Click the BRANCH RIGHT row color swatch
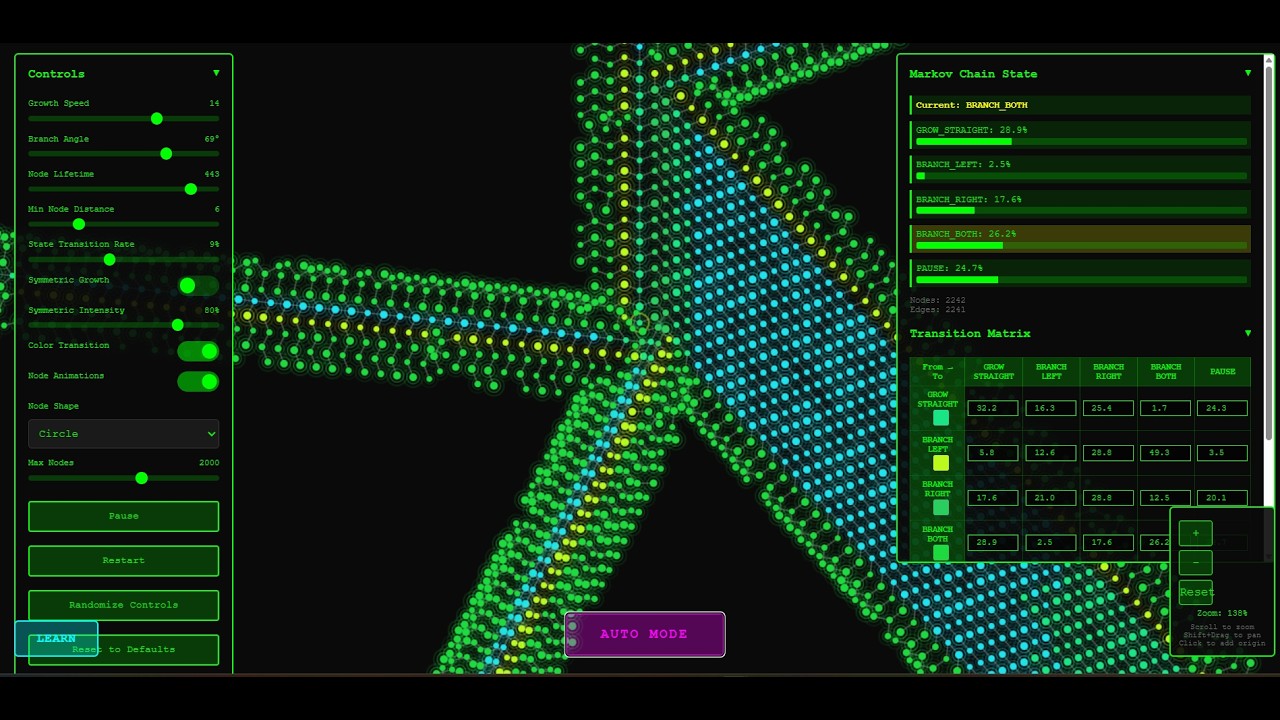Screen dimensions: 1280x720 pos(940,507)
